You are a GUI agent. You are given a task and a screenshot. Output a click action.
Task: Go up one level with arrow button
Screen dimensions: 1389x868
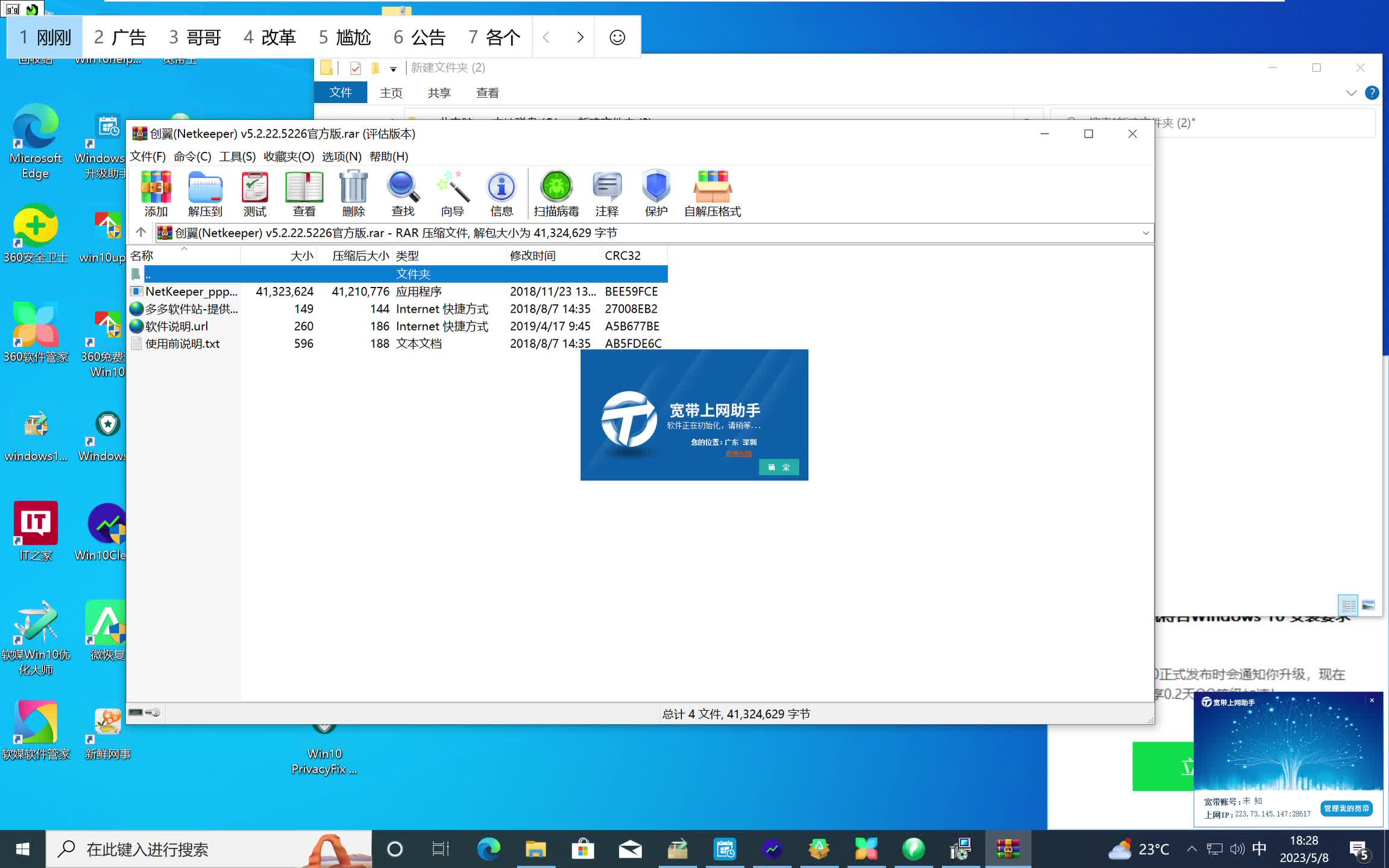point(141,232)
